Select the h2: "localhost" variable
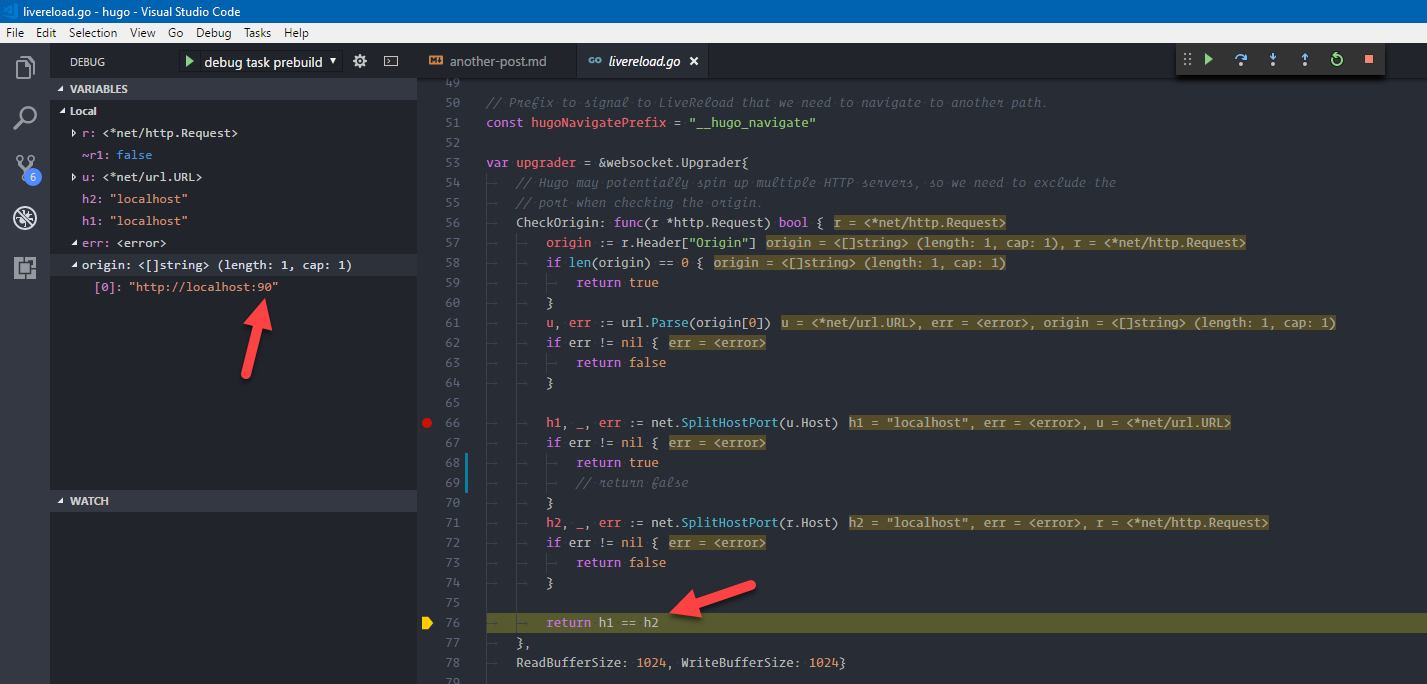This screenshot has height=684, width=1427. coord(135,199)
